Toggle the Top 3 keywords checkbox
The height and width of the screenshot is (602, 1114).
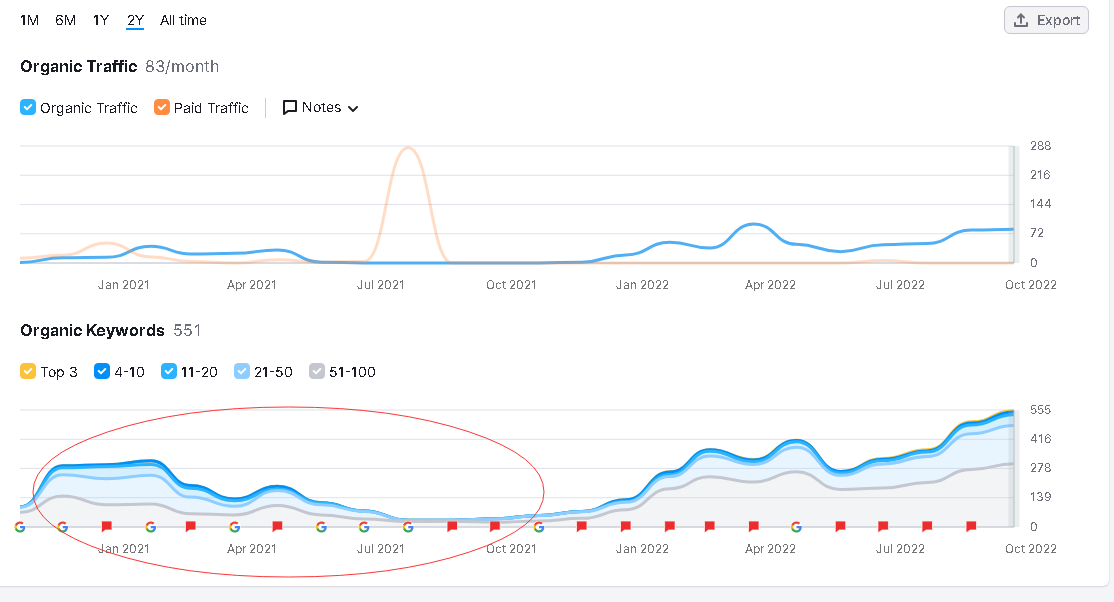28,372
